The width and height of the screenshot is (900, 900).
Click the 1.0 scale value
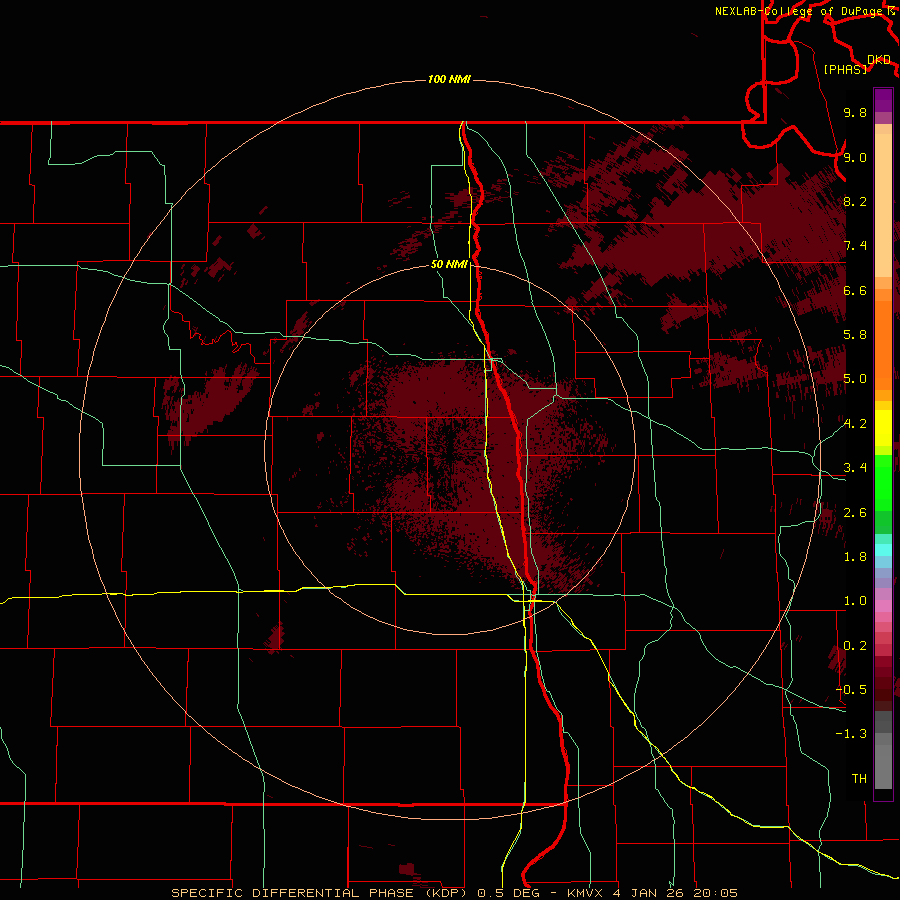(x=855, y=601)
